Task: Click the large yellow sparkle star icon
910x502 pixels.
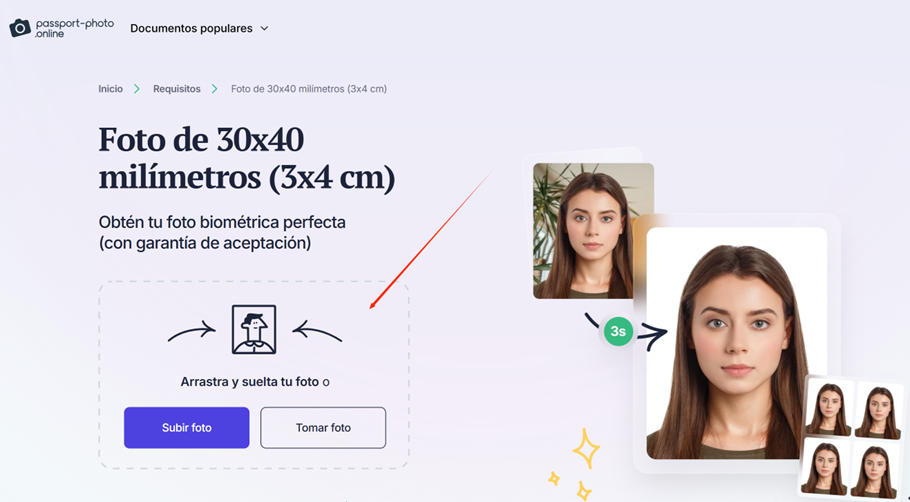Action: tap(586, 448)
